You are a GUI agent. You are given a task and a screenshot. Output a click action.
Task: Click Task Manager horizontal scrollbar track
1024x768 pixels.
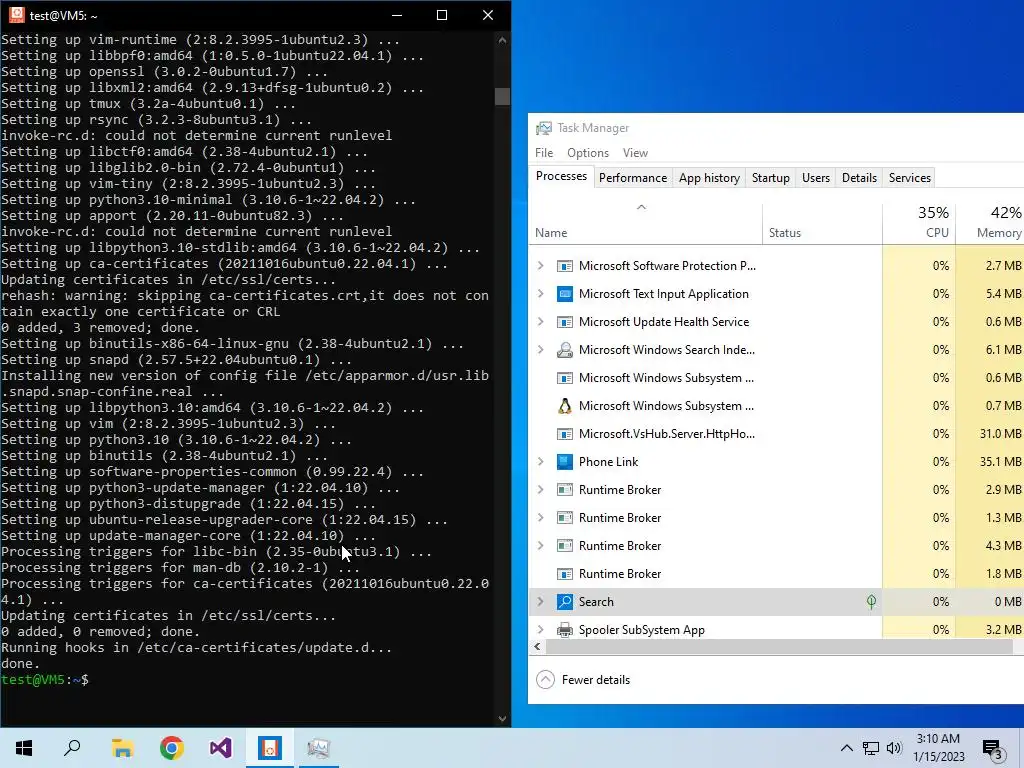pos(778,647)
